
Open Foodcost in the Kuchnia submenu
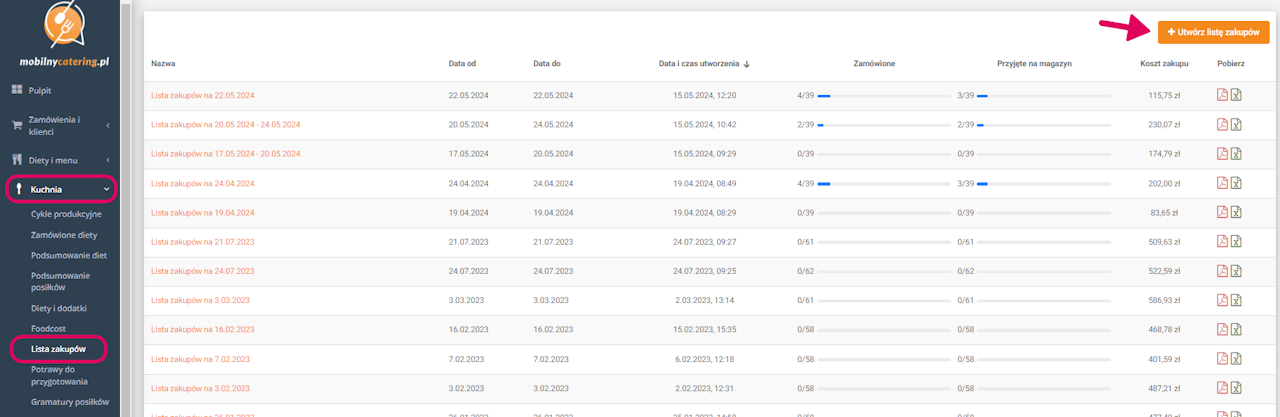(50, 328)
